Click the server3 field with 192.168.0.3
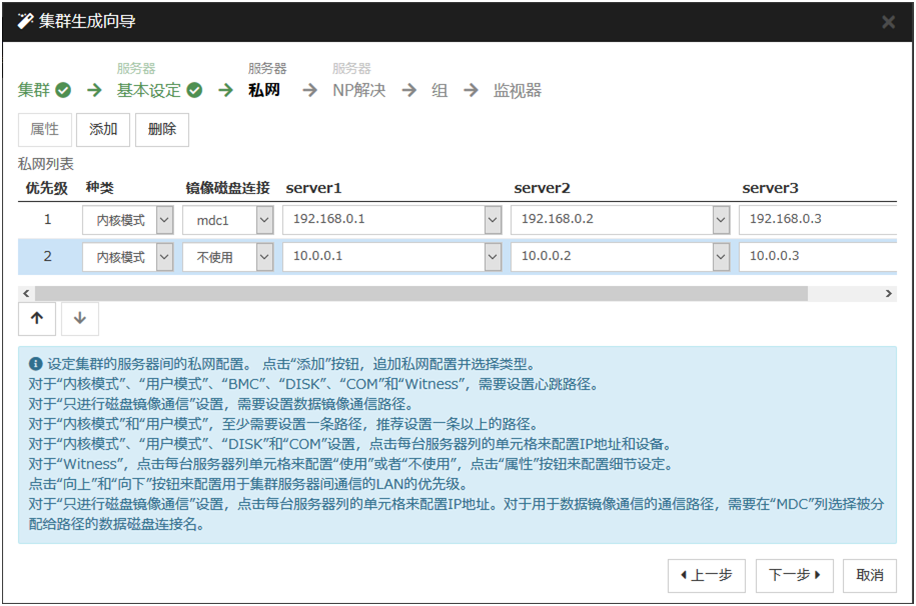Screen dimensions: 916x606 tap(815, 219)
